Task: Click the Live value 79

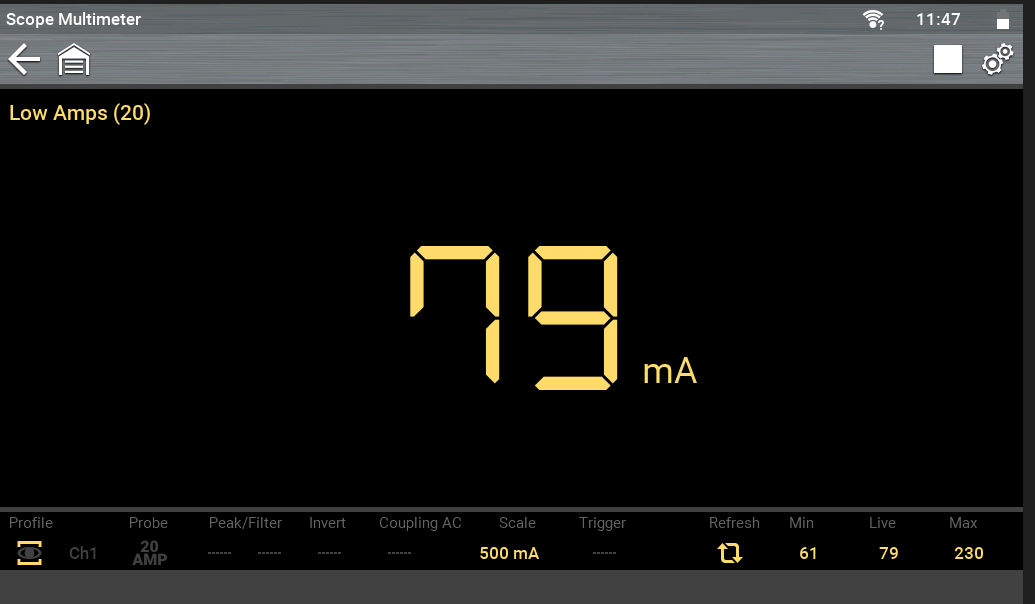Action: [x=888, y=553]
